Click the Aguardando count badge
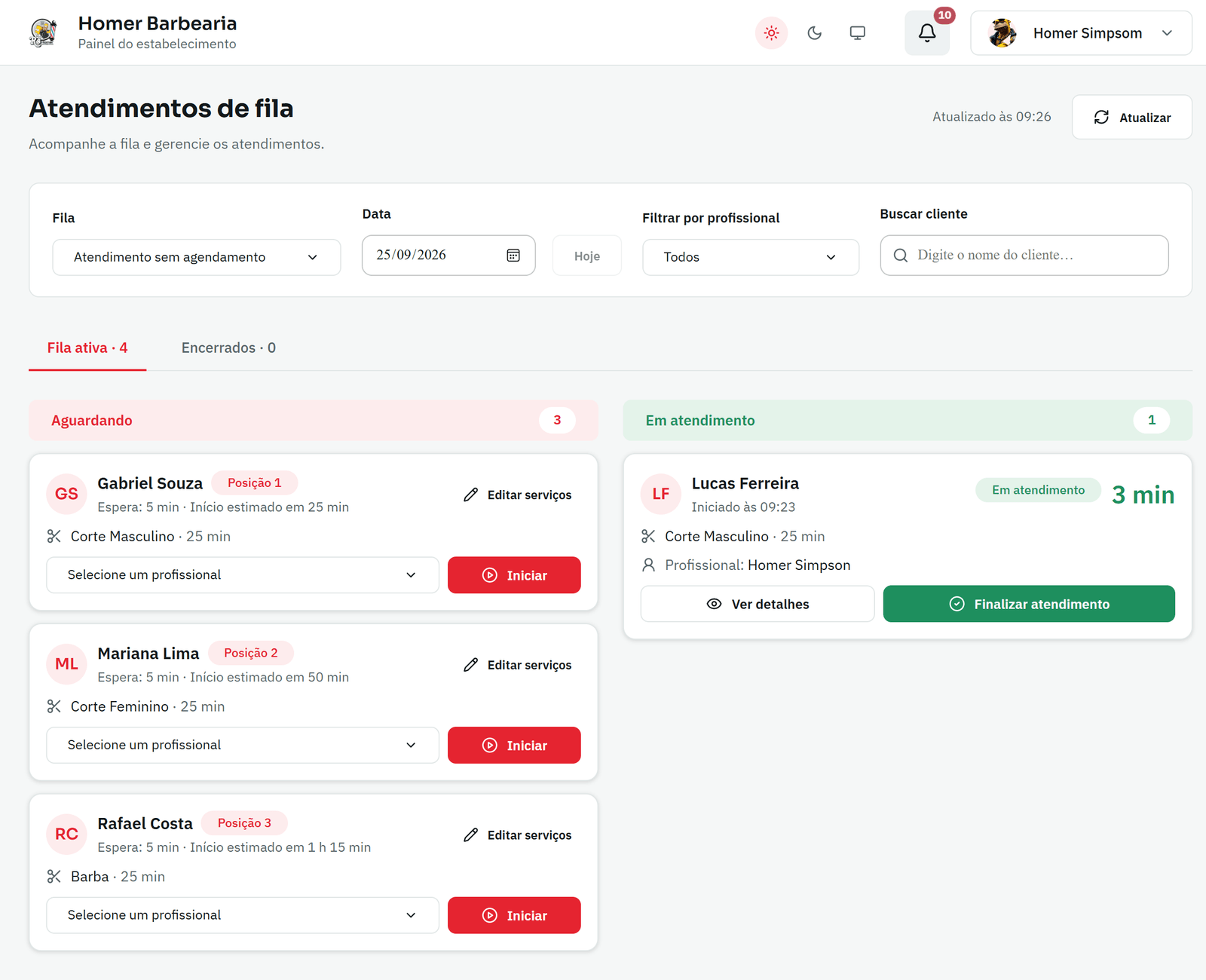Screen dimensions: 1206x980 point(557,421)
